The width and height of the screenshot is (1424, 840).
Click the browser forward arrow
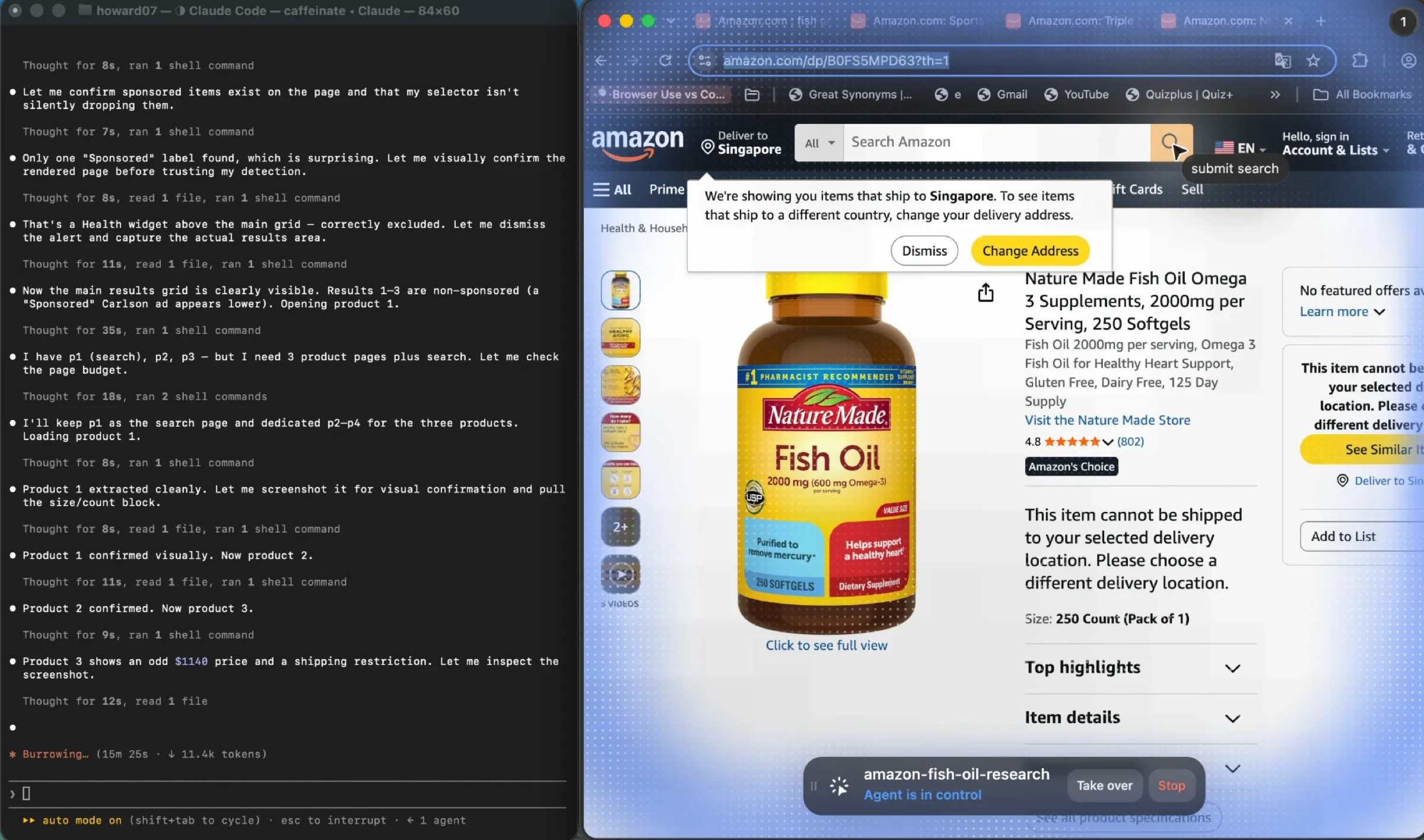[632, 61]
